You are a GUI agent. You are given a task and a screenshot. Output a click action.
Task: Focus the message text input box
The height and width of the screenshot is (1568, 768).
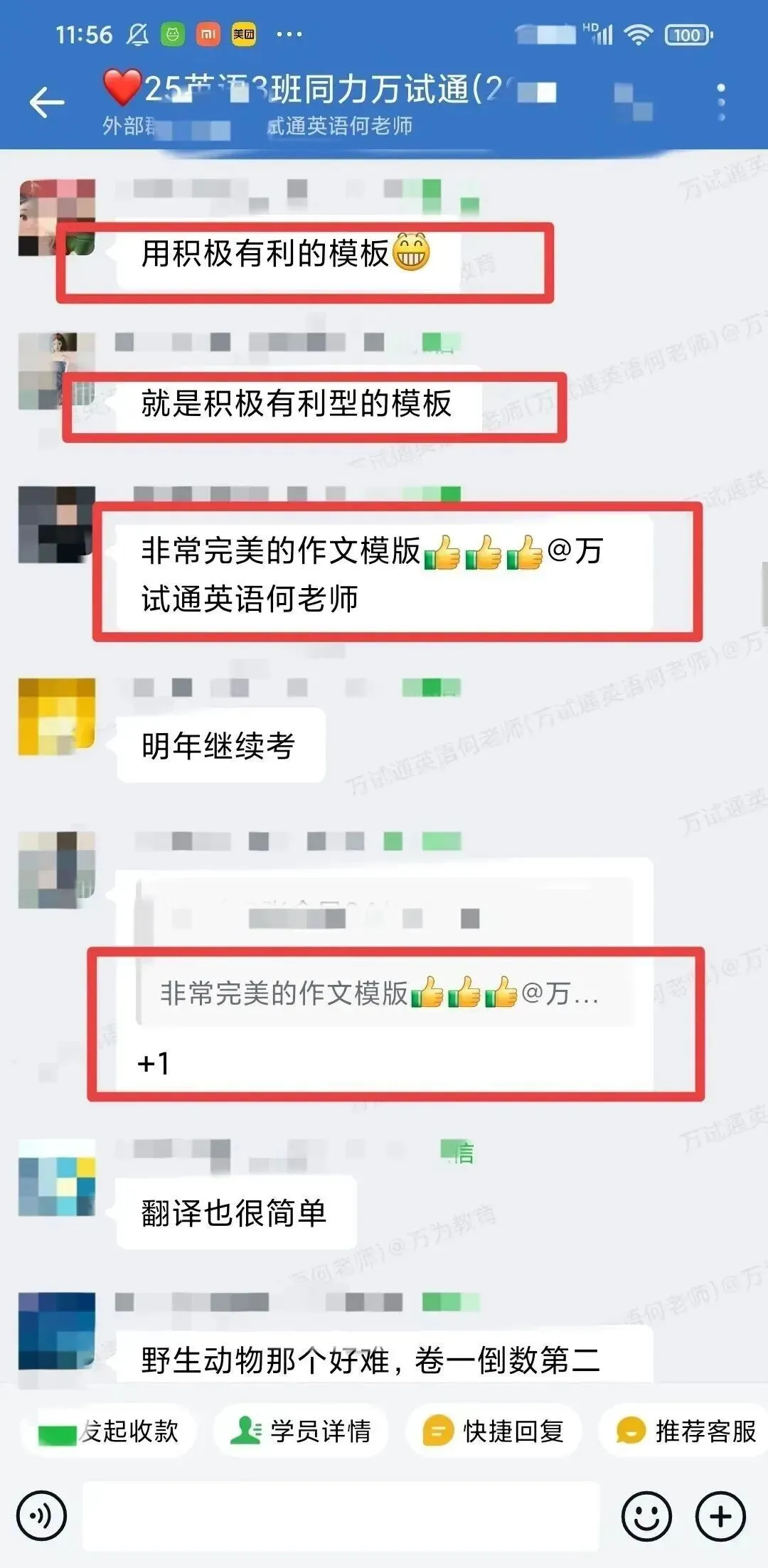point(341,1516)
